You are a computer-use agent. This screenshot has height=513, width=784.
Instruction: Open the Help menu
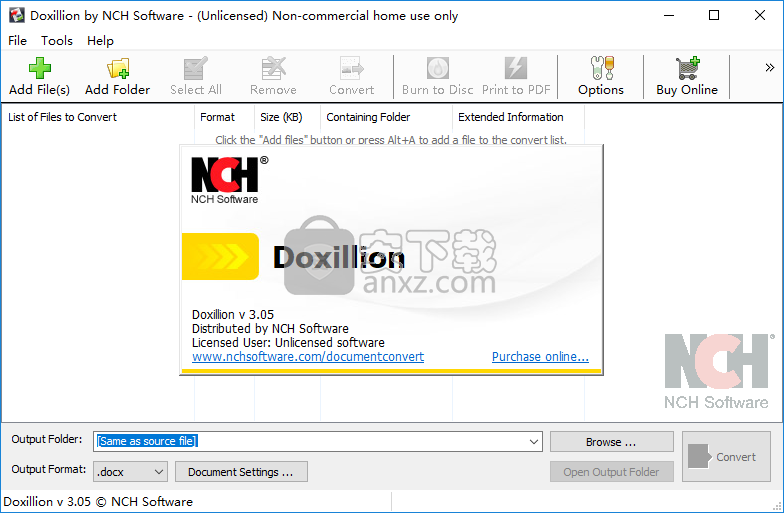(100, 40)
